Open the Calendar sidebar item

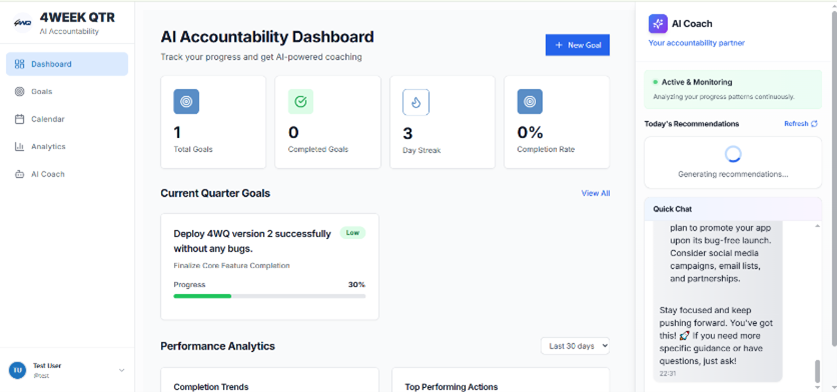(67, 119)
